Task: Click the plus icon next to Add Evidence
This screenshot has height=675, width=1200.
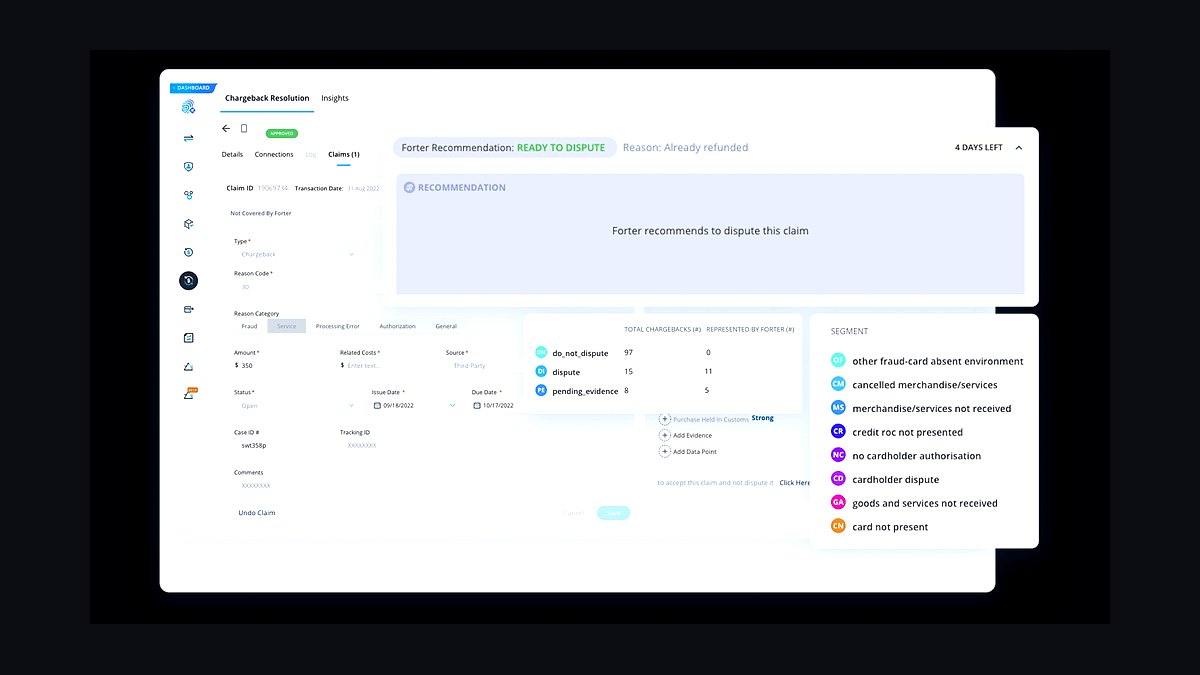Action: tap(665, 435)
